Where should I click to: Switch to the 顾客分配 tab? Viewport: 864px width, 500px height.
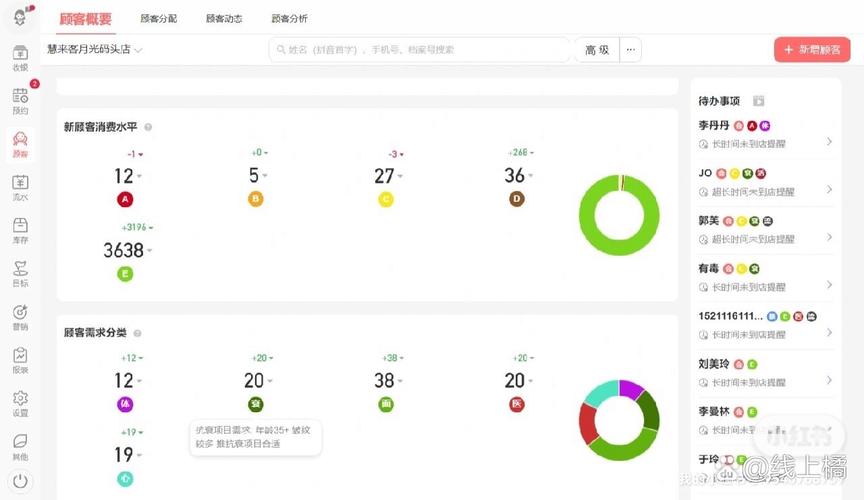click(x=159, y=19)
